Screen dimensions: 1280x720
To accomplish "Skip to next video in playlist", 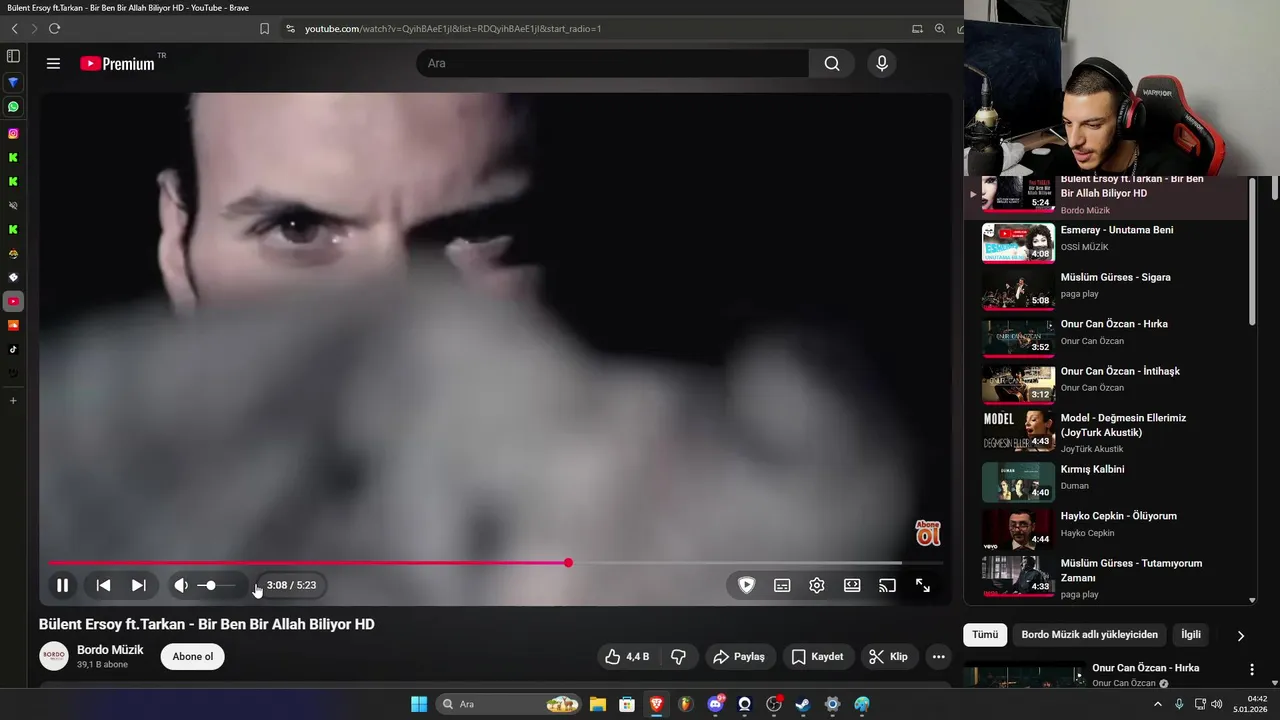I will coord(139,585).
